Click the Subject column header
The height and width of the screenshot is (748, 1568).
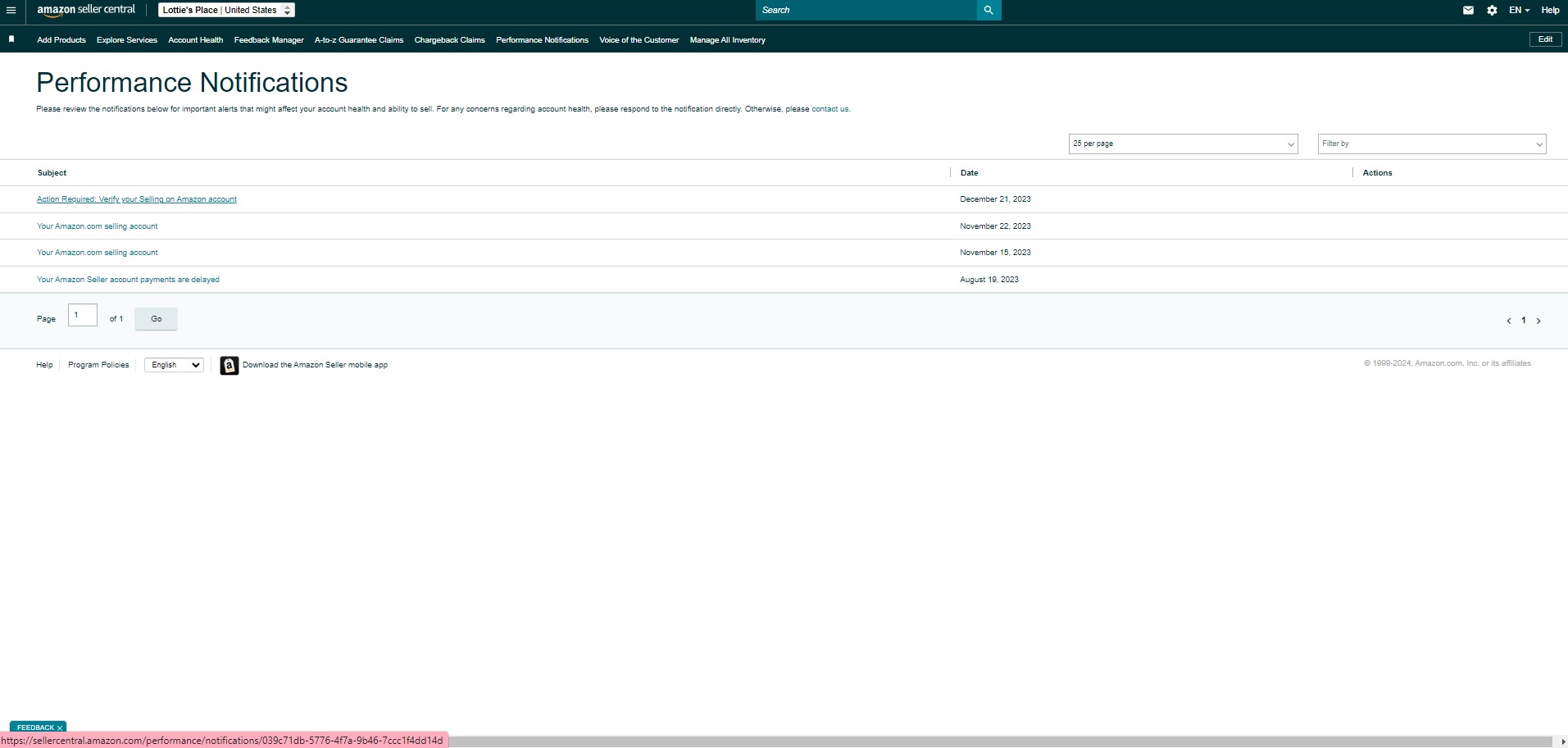click(52, 173)
